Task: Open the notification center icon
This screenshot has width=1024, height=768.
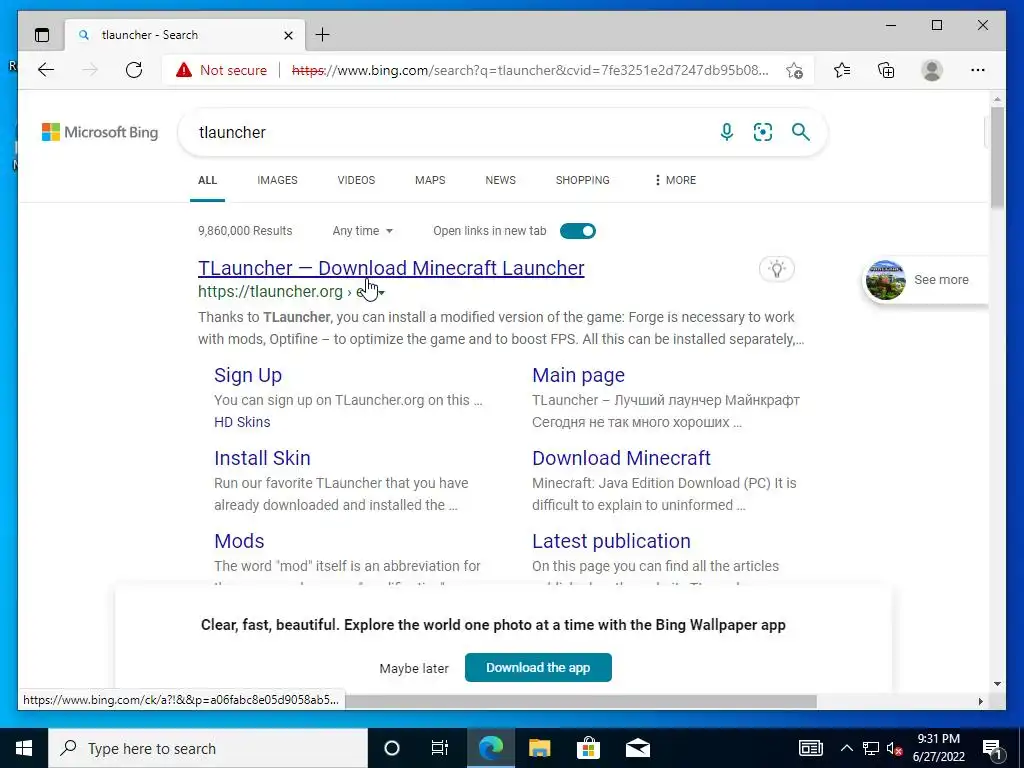Action: click(992, 748)
